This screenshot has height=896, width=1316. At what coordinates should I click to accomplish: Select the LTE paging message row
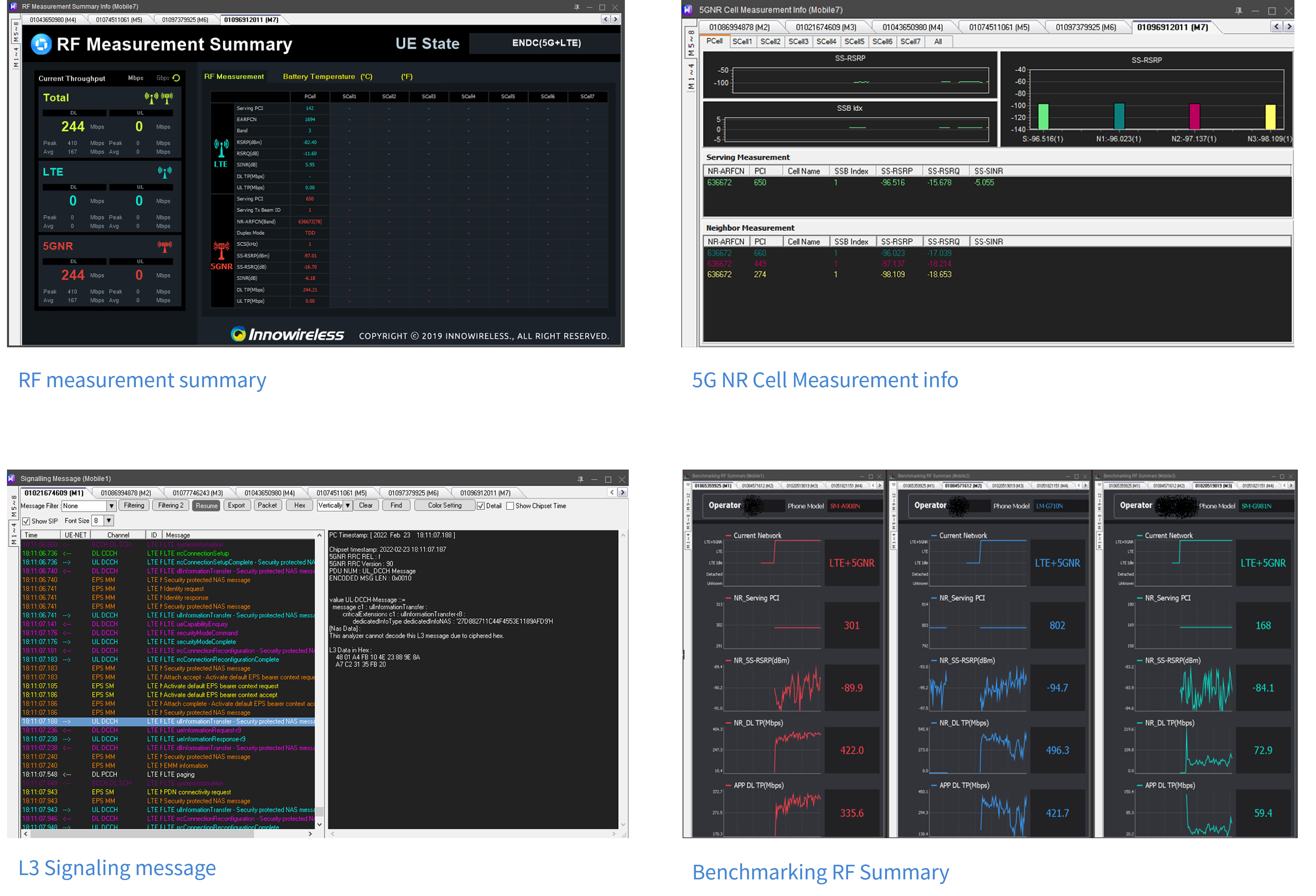[168, 775]
